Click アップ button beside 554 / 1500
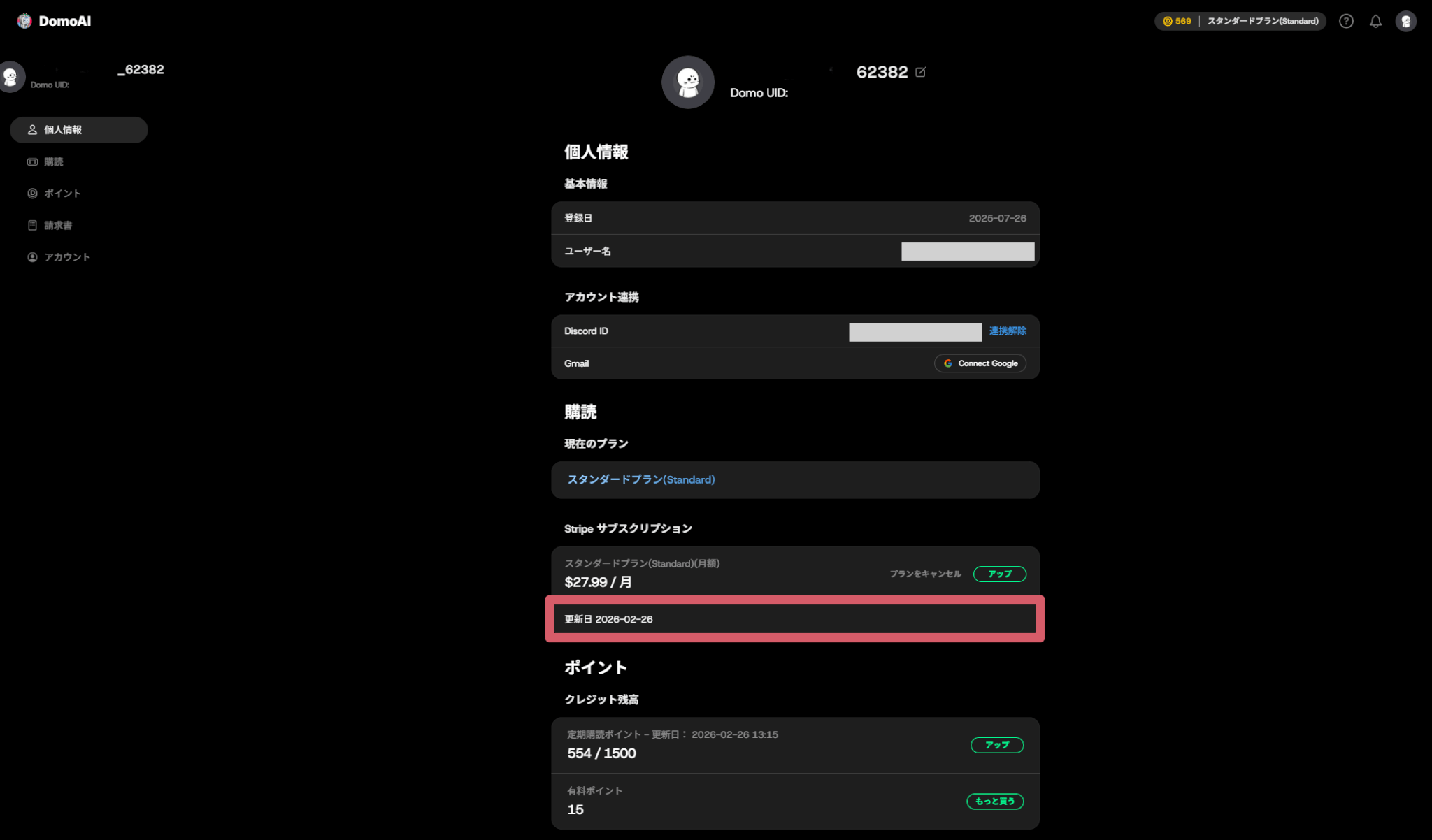Image resolution: width=1432 pixels, height=840 pixels. point(997,745)
